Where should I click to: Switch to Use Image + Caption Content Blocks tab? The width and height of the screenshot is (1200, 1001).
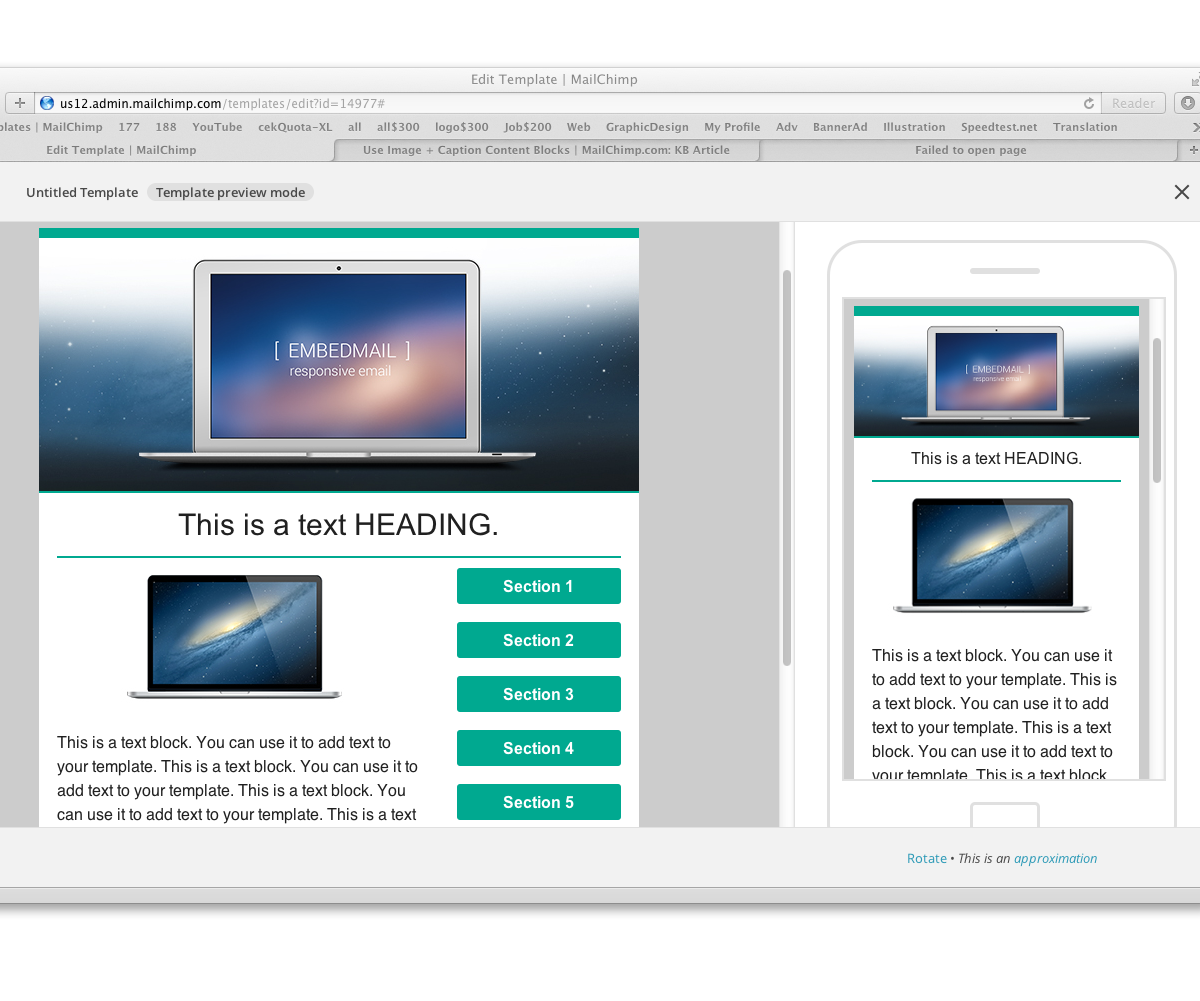coord(546,150)
